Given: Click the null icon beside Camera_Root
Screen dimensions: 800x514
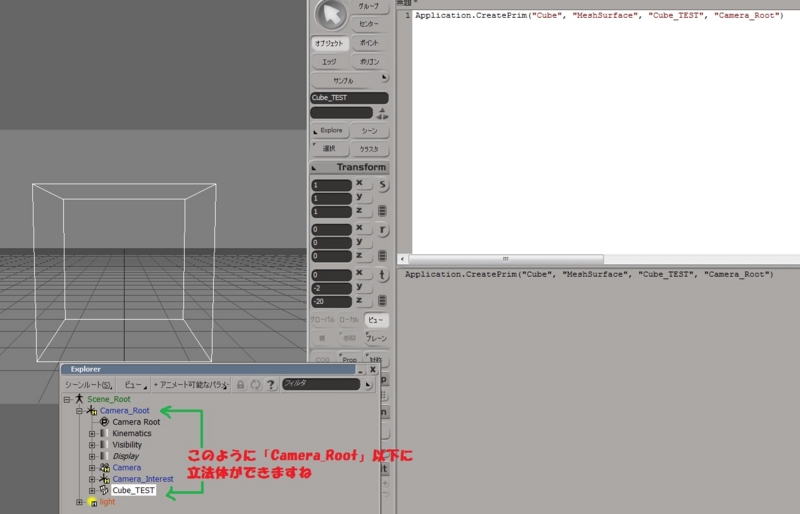Looking at the screenshot, I should (92, 410).
